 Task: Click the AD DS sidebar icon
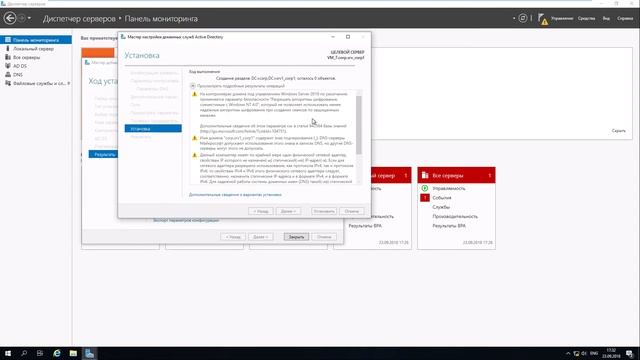point(8,66)
